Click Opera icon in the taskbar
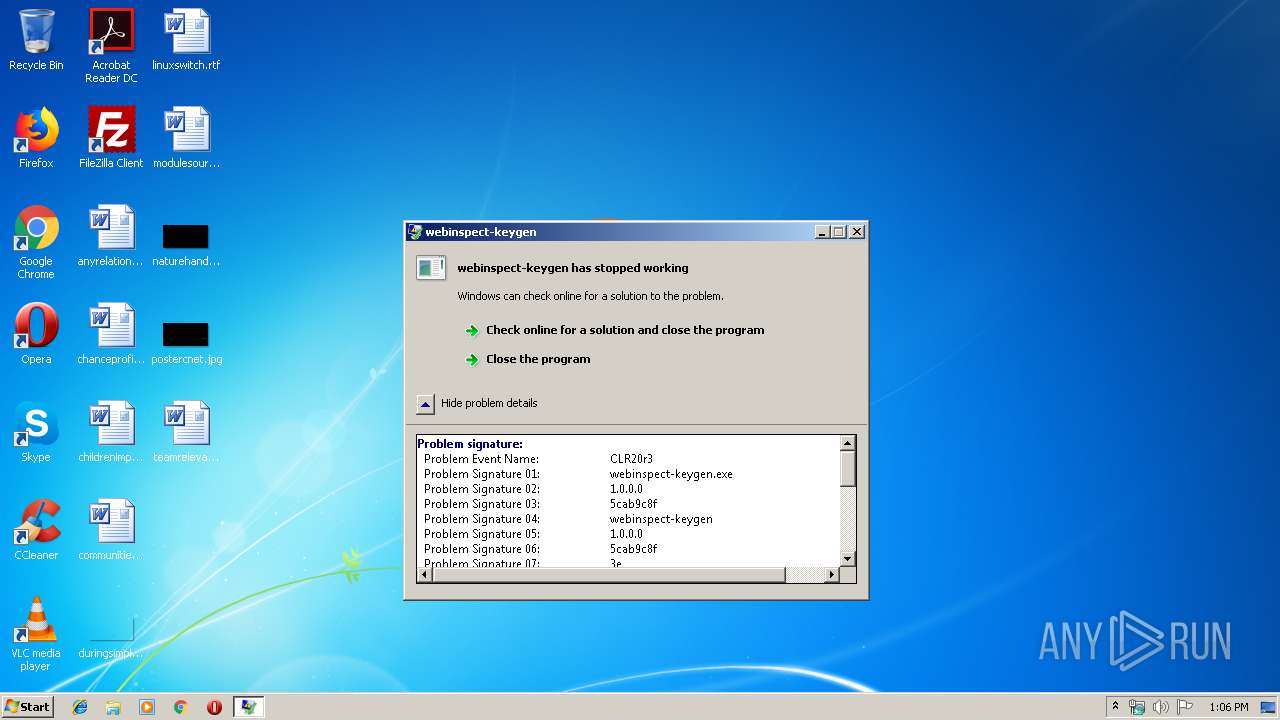The width and height of the screenshot is (1280, 720). 214,707
